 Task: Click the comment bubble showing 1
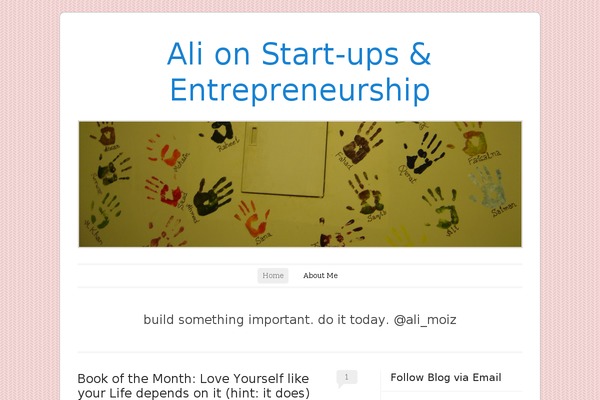347,378
